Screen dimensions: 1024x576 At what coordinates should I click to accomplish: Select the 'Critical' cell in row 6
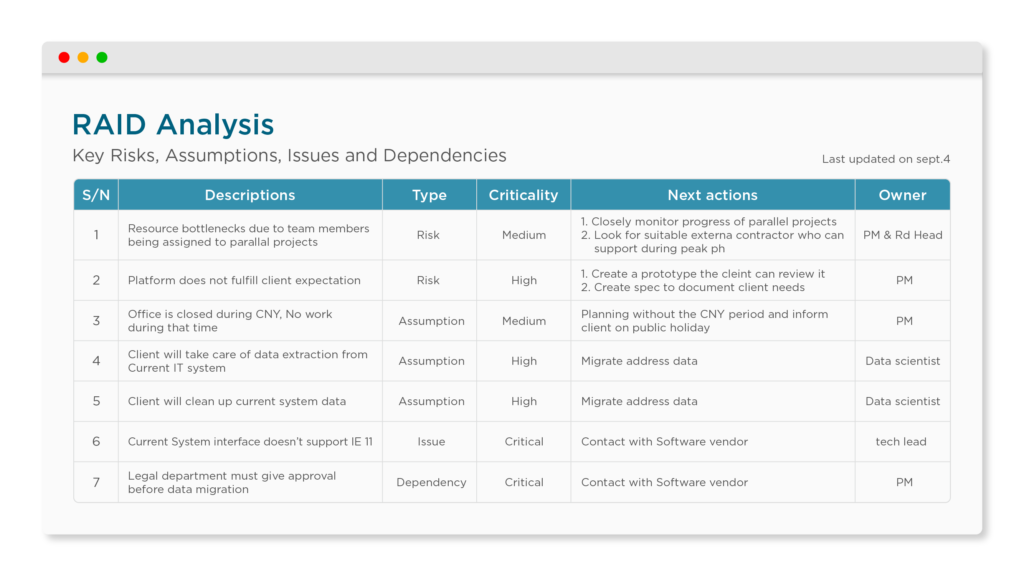[524, 441]
